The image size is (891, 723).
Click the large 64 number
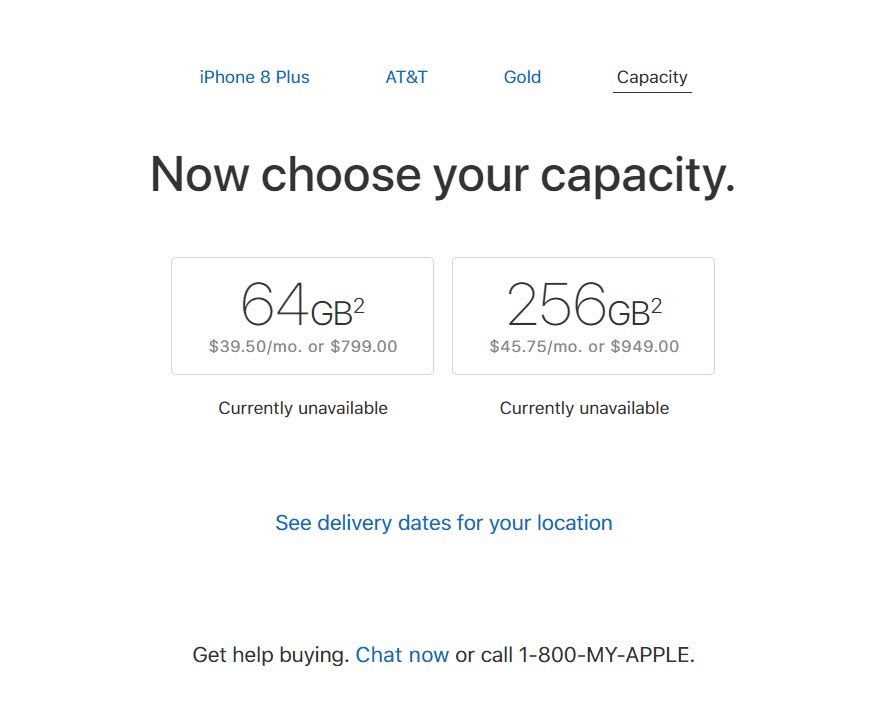[x=275, y=304]
